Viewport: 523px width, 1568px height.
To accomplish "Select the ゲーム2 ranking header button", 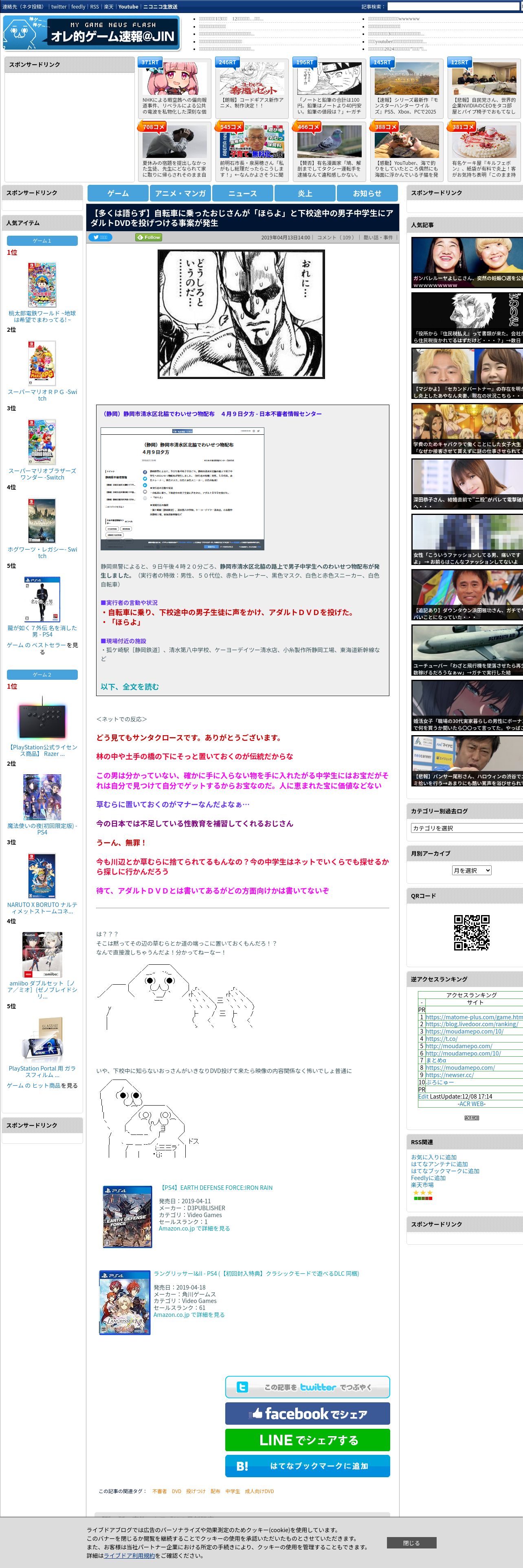I will 42,675.
